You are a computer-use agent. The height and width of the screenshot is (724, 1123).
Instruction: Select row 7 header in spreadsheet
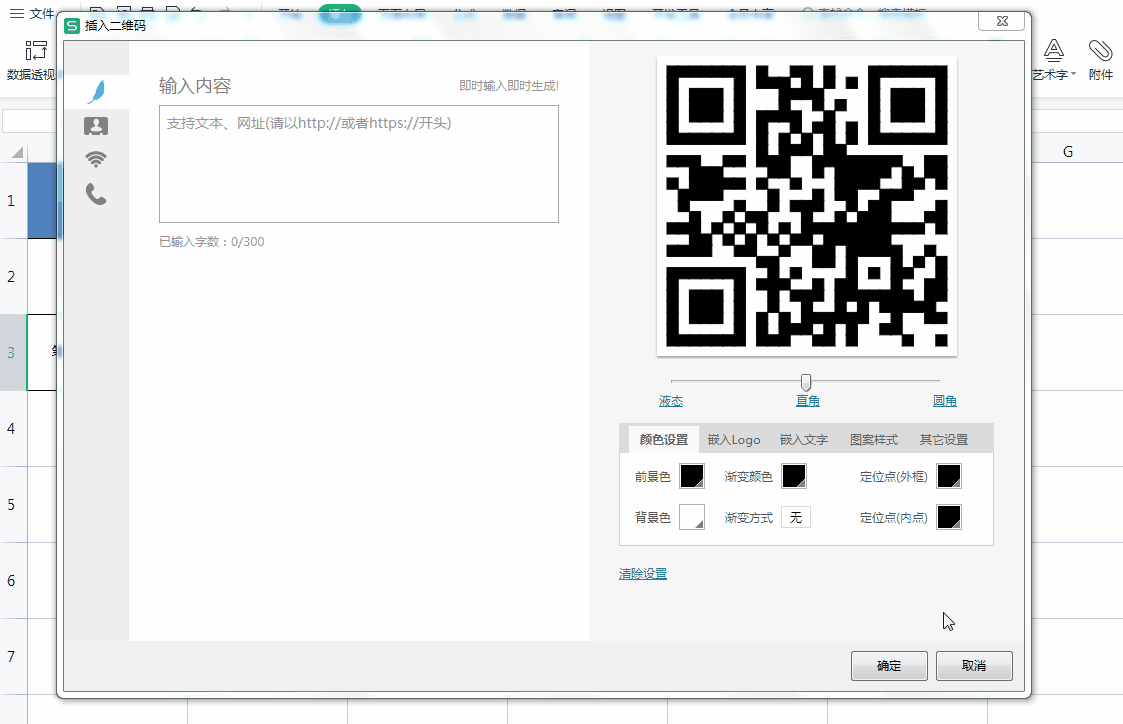[13, 656]
